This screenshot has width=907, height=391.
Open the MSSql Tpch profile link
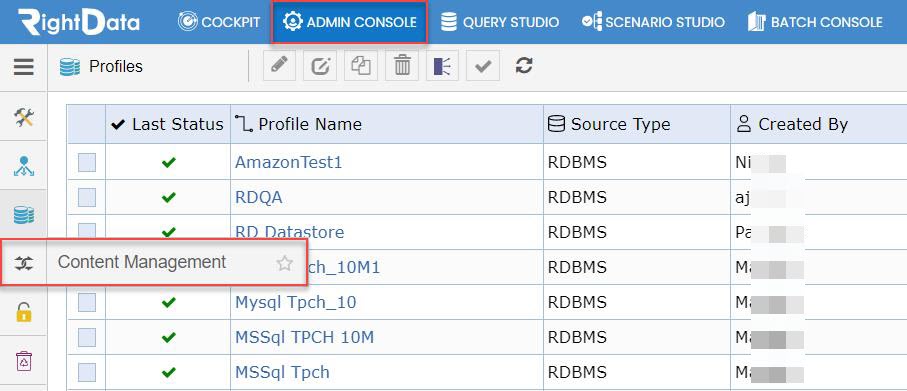(x=282, y=371)
